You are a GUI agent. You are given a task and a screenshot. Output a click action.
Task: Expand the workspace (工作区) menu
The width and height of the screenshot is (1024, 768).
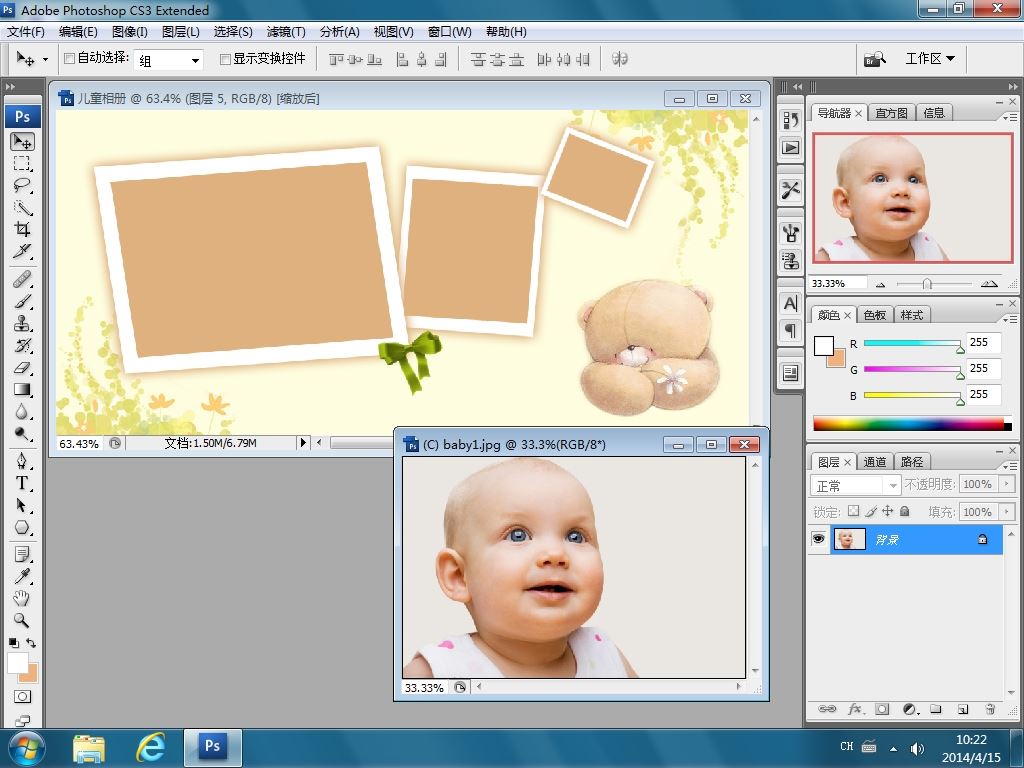(x=929, y=59)
